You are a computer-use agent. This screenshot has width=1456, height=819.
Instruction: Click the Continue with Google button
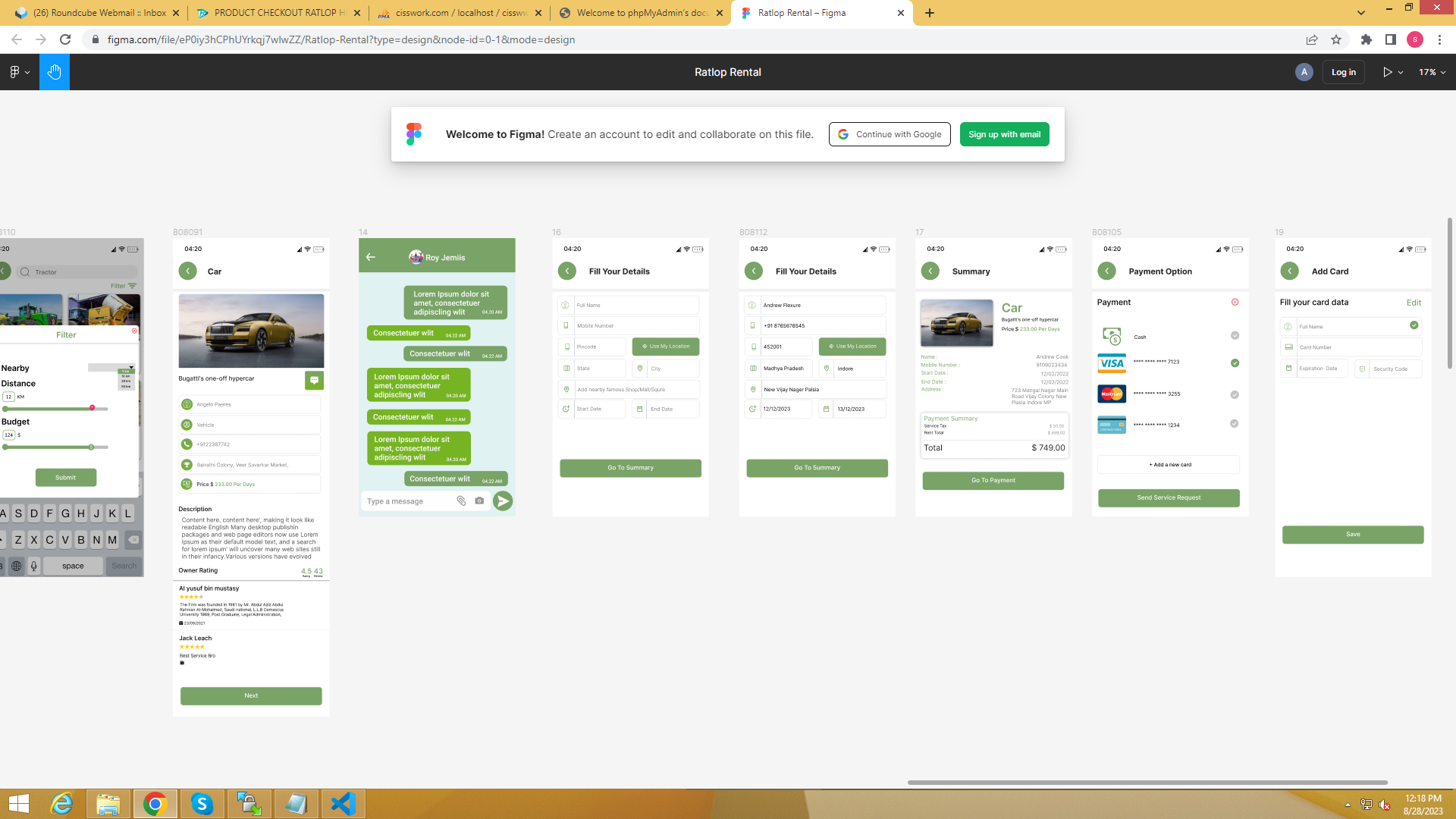coord(890,134)
